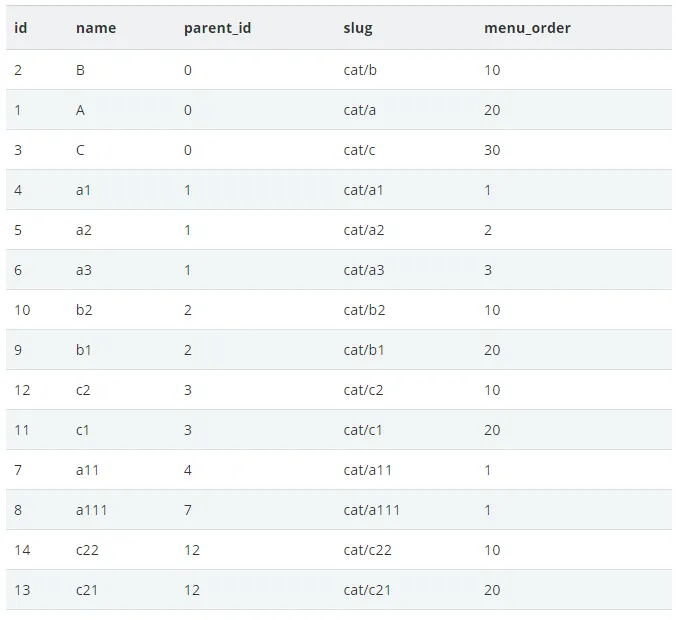Click the name cell c21
The width and height of the screenshot is (680, 620).
click(87, 590)
